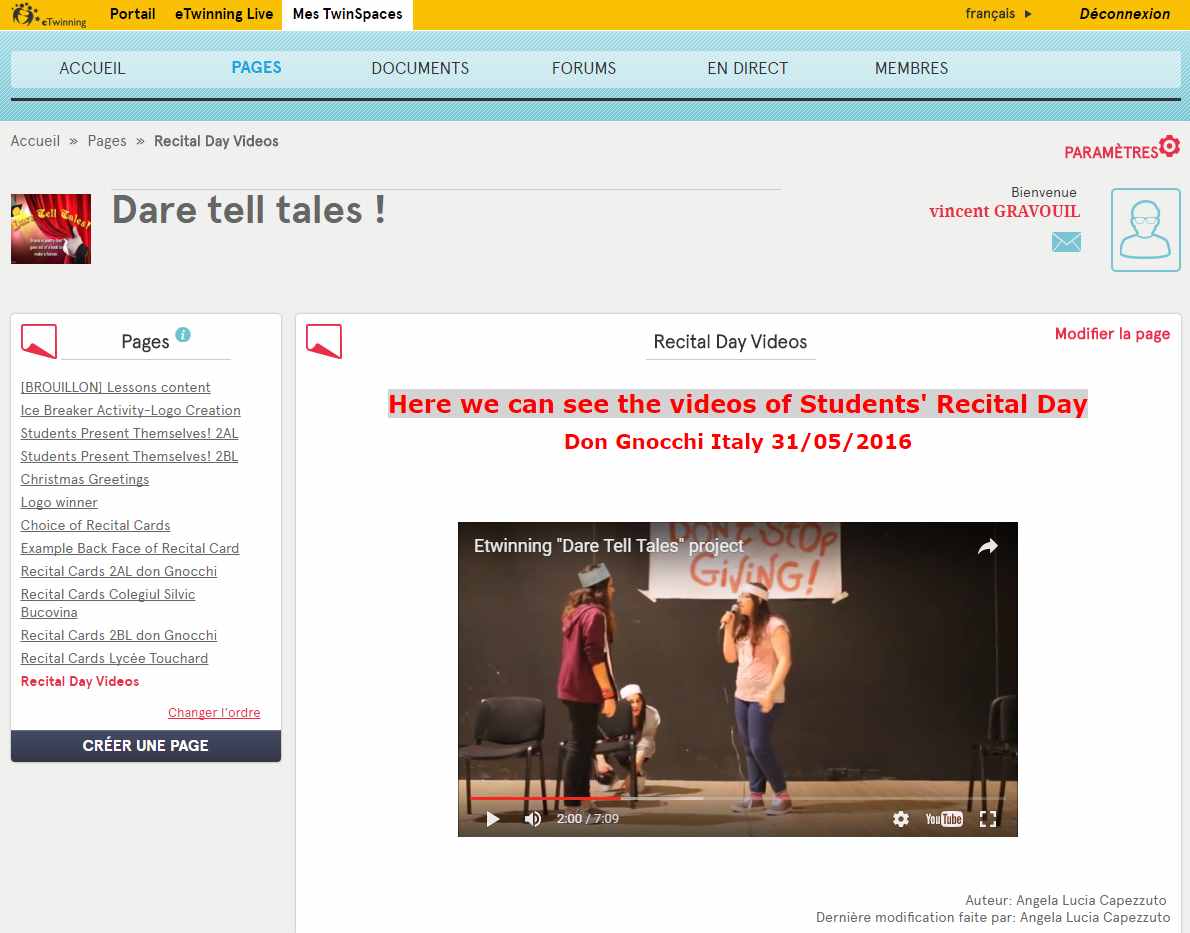Switch to the Documents tab
1190x933 pixels.
click(420, 68)
